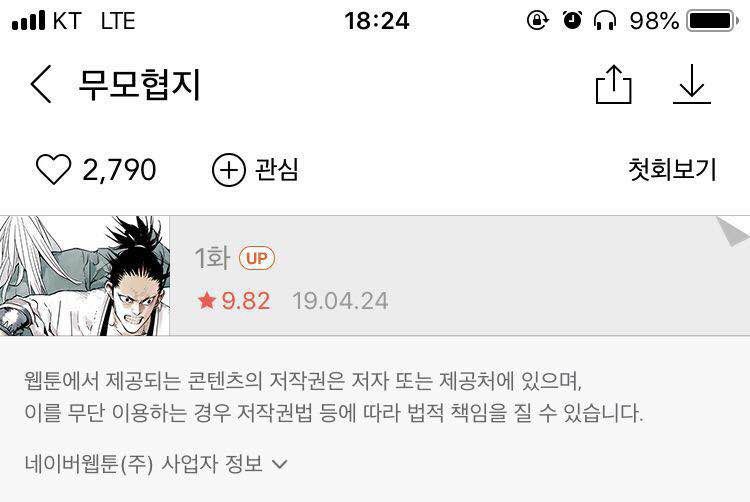Tap the red star rating 9.82
Image resolution: width=750 pixels, height=502 pixels.
pos(234,301)
